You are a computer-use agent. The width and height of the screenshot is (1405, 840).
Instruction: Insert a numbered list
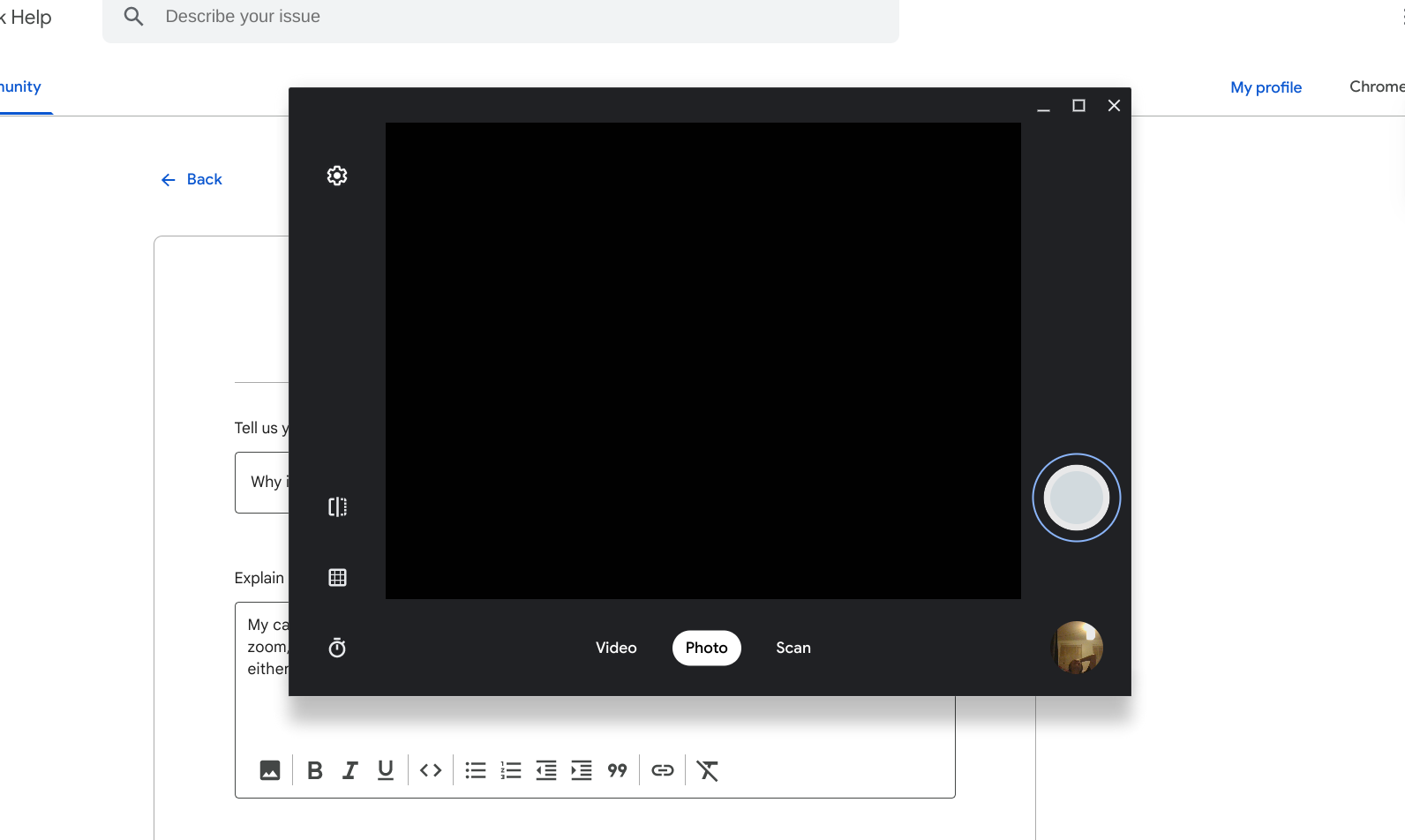point(511,770)
